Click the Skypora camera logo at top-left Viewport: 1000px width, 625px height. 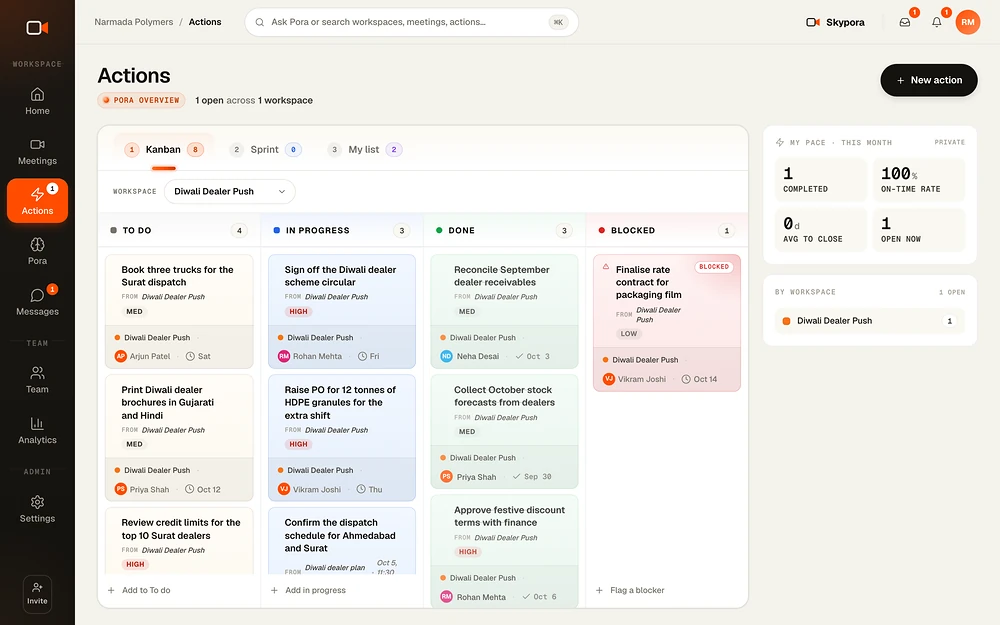tap(37, 27)
